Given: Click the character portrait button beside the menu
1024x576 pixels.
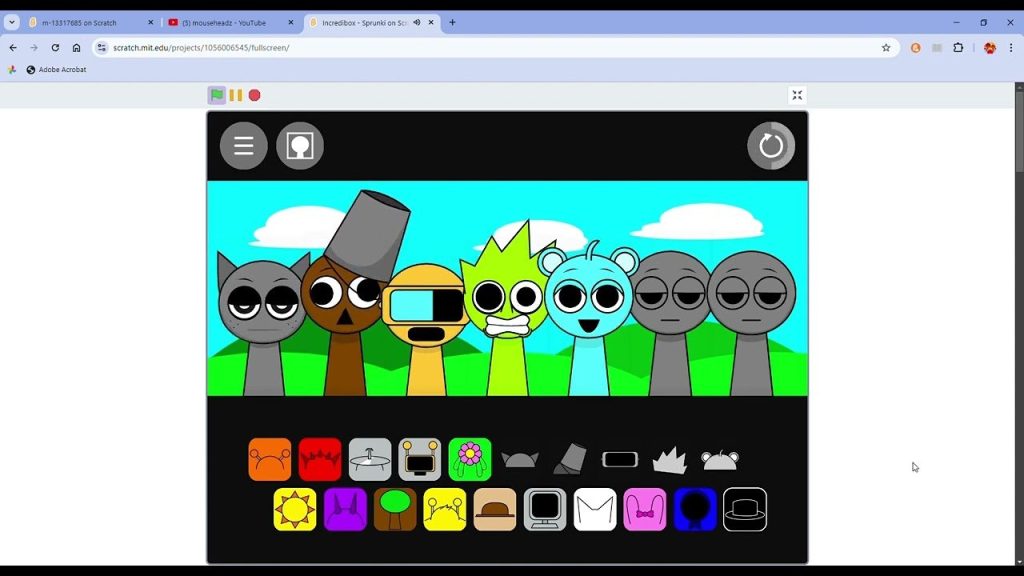Looking at the screenshot, I should point(300,146).
